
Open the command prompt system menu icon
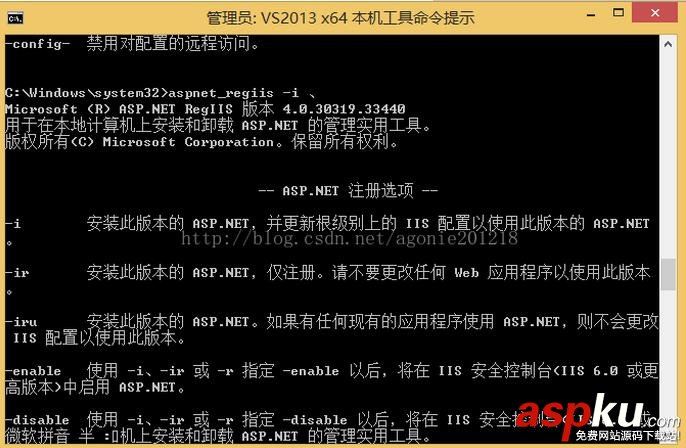(15, 18)
